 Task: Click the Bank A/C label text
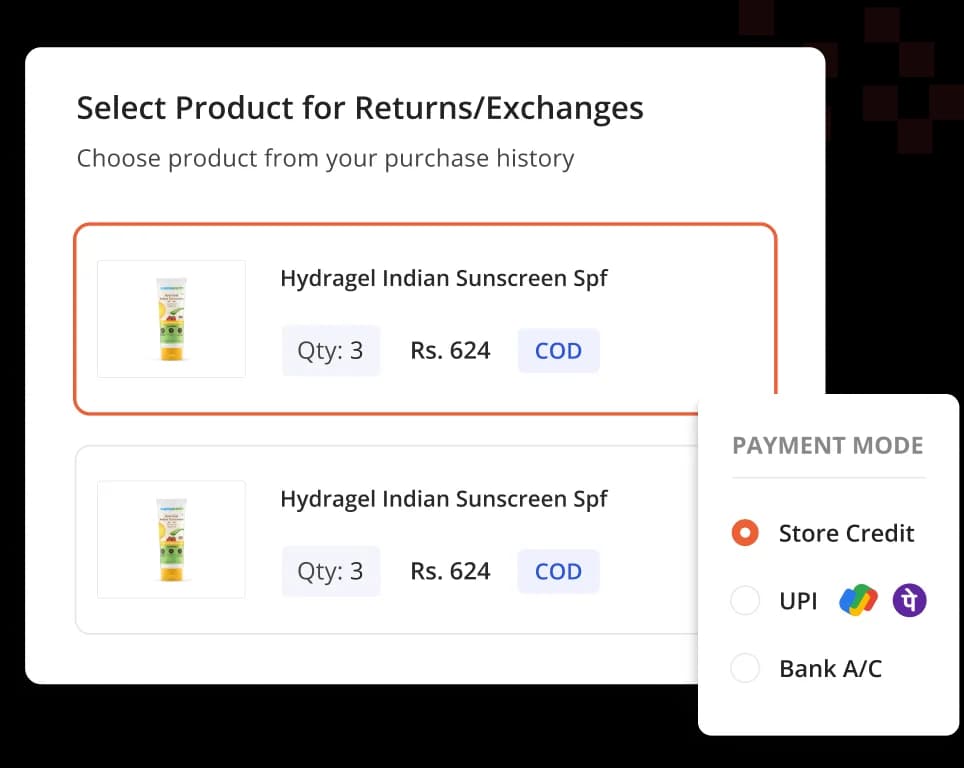point(831,668)
